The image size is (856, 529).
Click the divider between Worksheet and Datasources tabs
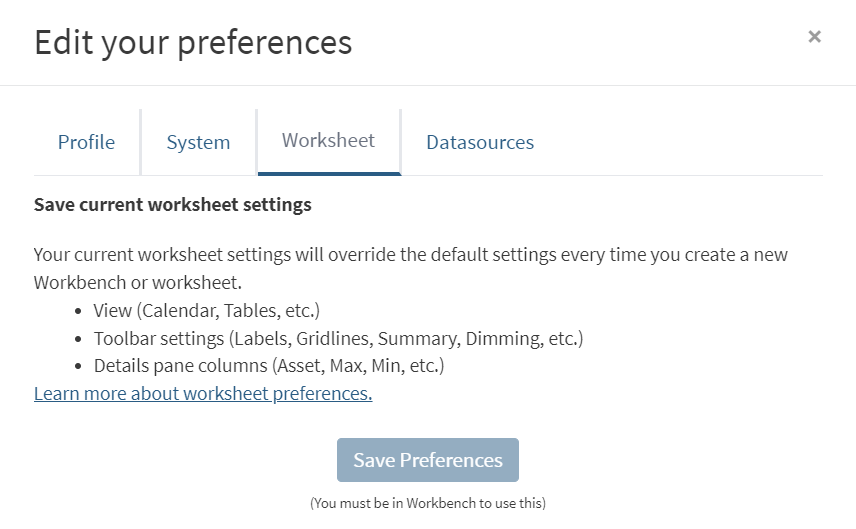click(x=401, y=142)
